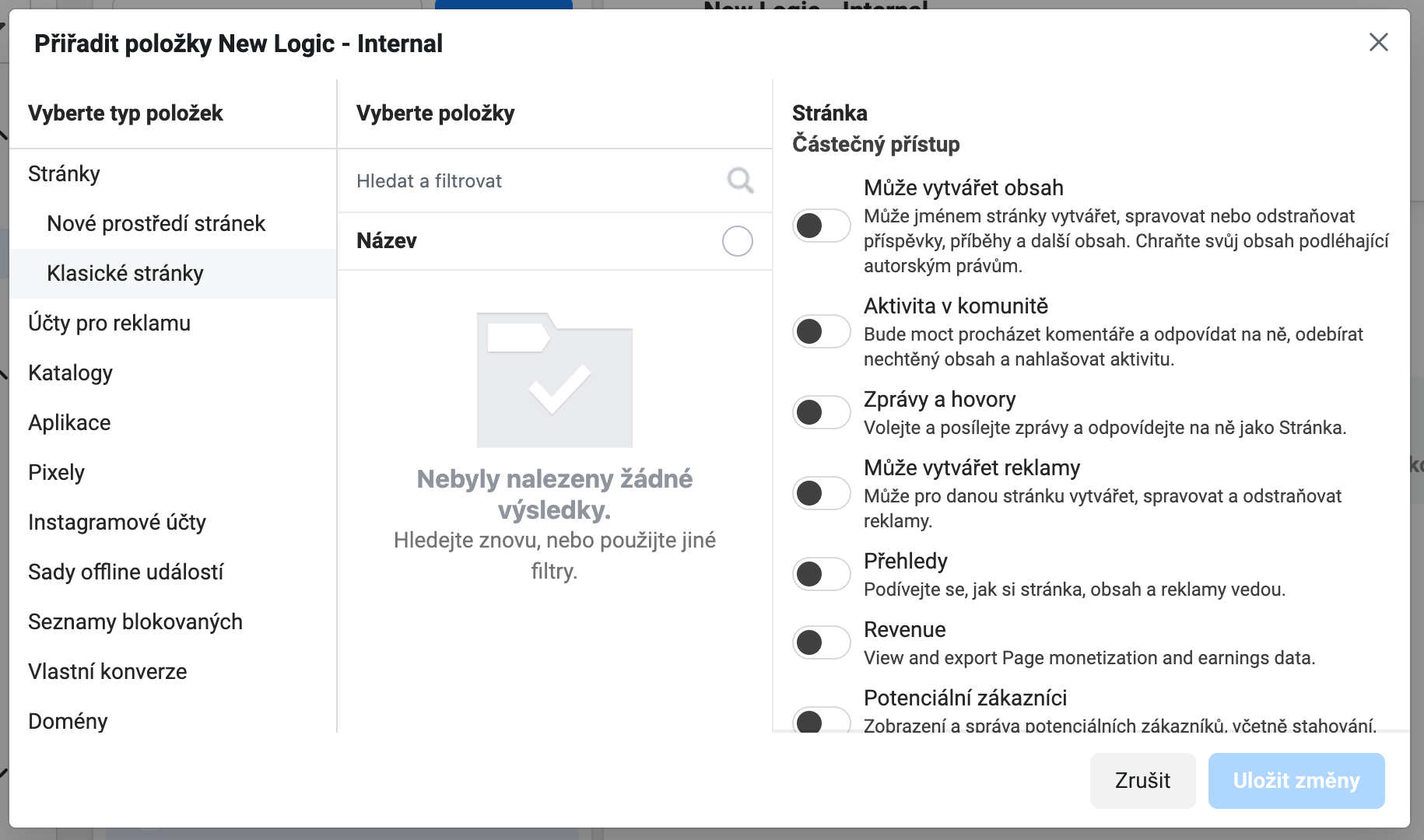Viewport: 1424px width, 840px height.
Task: Enable the 'Může vytvářet obsah' toggle
Action: click(821, 226)
